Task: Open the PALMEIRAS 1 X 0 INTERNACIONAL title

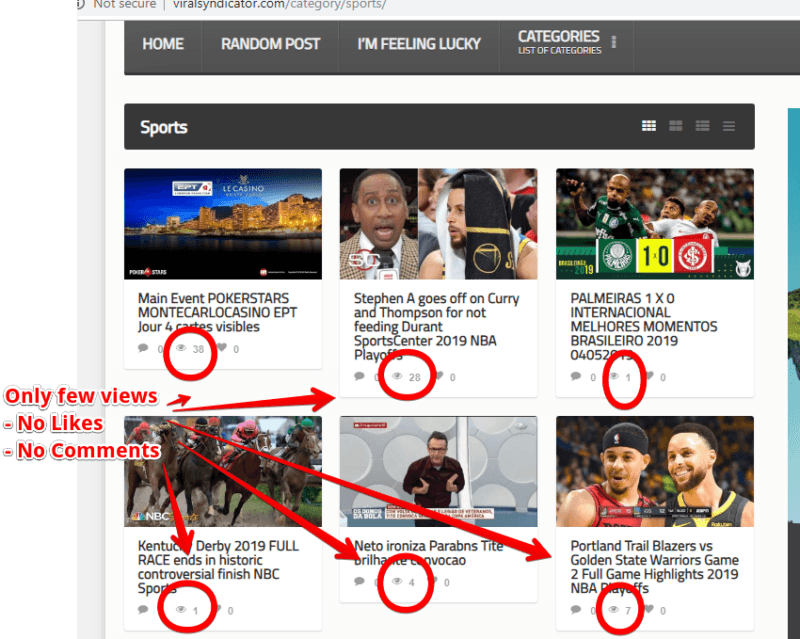Action: [644, 327]
